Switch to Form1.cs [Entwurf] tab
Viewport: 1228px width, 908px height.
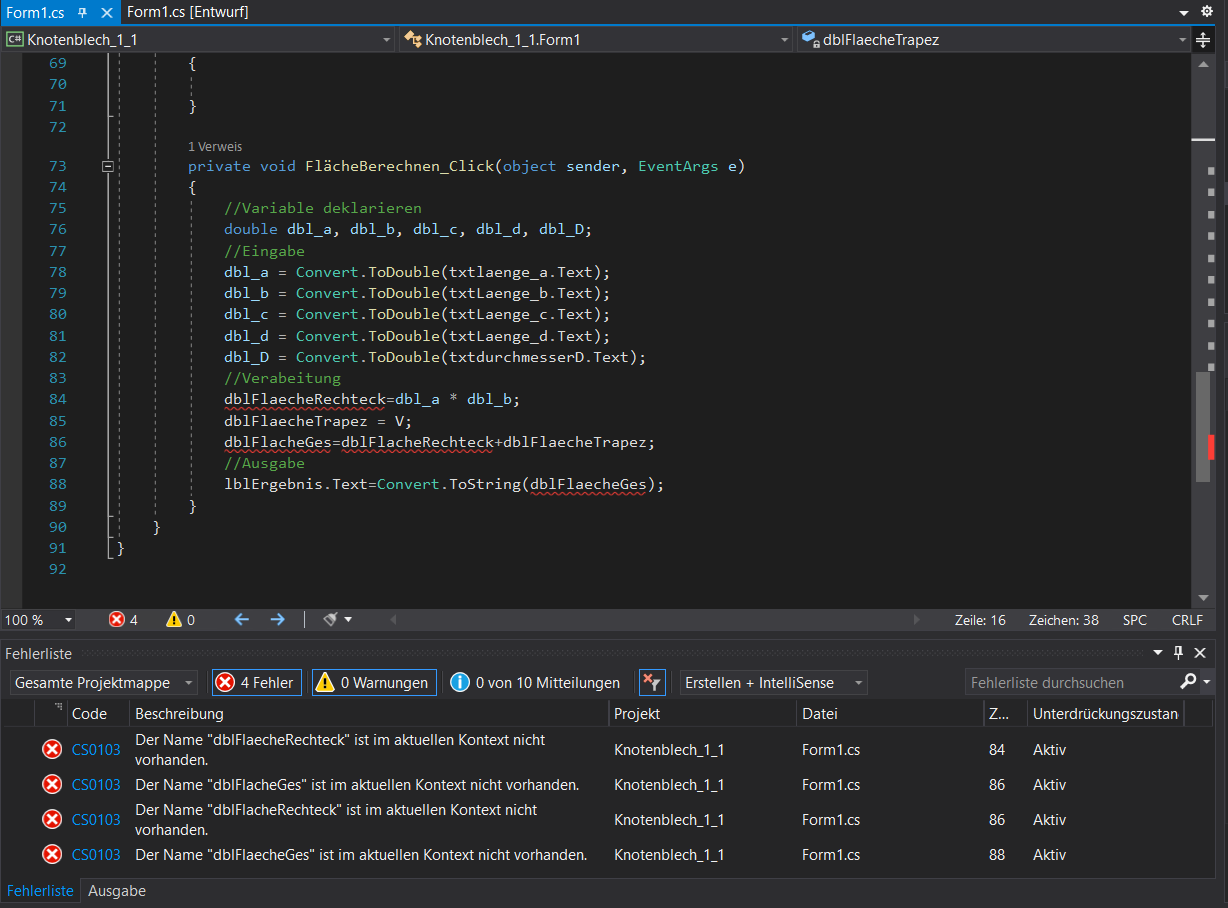pyautogui.click(x=188, y=12)
